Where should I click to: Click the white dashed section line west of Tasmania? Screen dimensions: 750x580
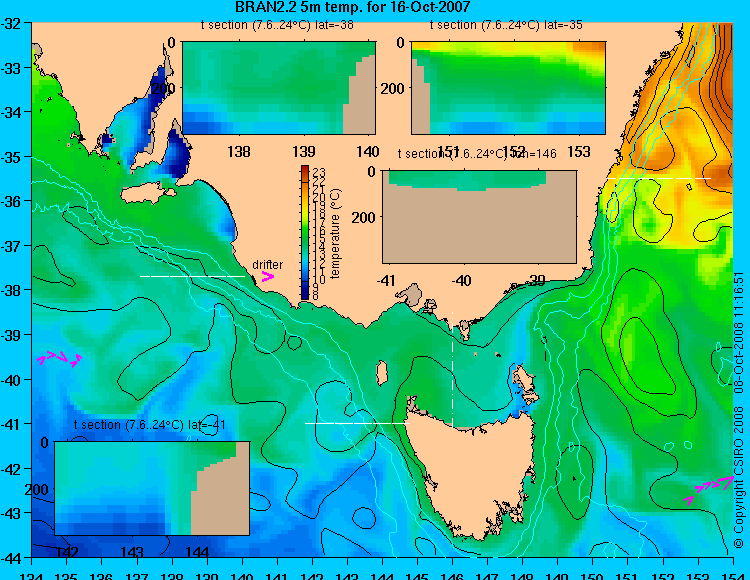(x=357, y=423)
